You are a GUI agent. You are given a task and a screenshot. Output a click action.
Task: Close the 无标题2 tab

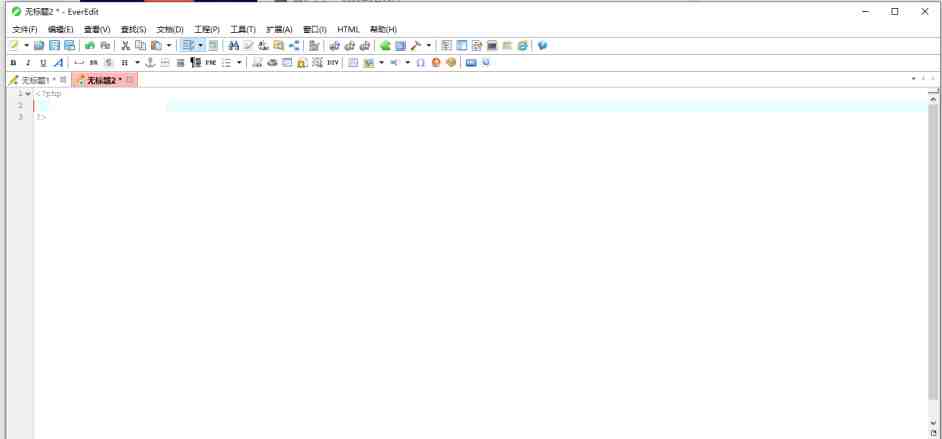tap(130, 80)
